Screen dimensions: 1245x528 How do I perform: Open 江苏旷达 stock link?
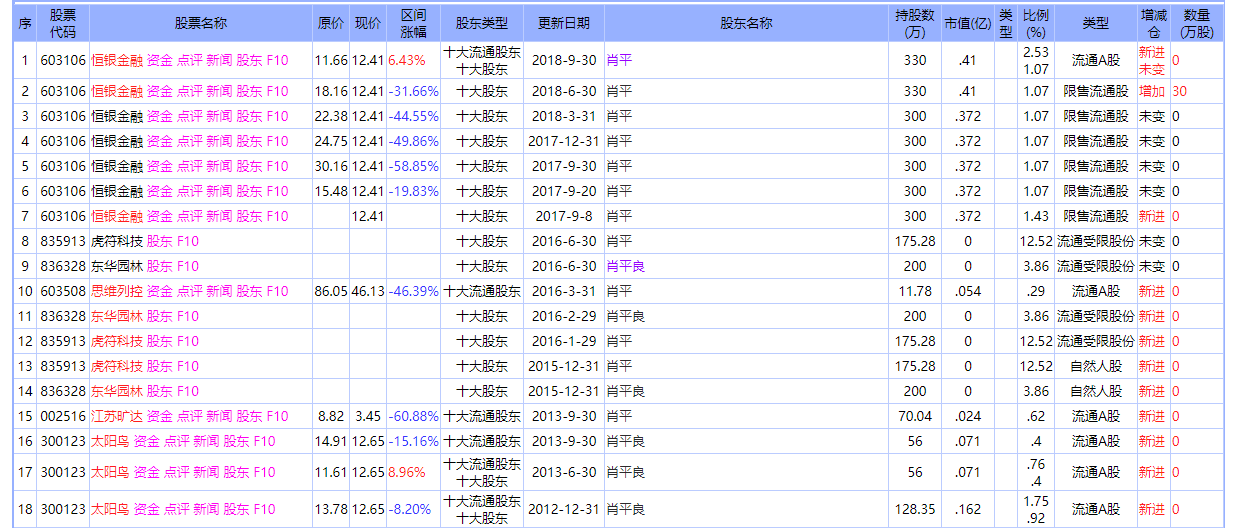click(x=117, y=416)
